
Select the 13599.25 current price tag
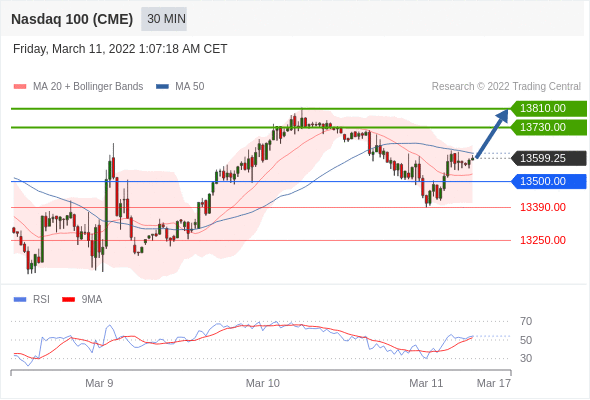(x=549, y=158)
